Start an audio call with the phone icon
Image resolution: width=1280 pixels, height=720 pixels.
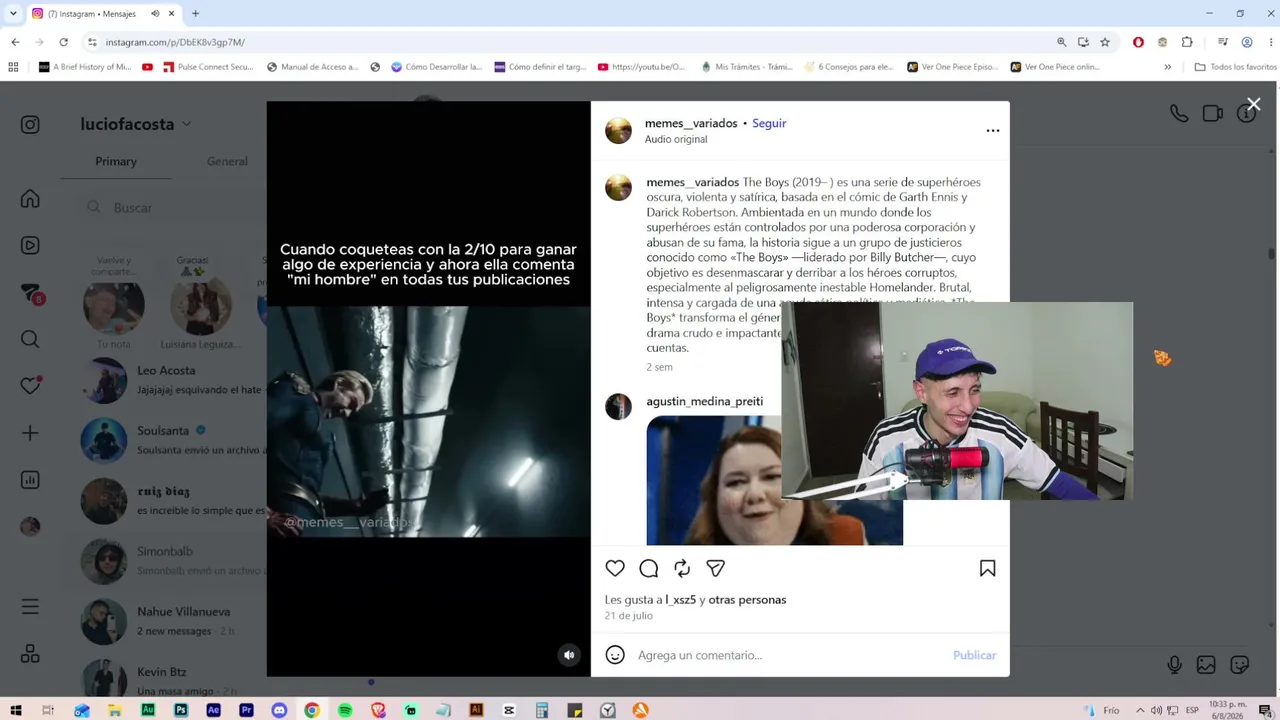pyautogui.click(x=1179, y=114)
